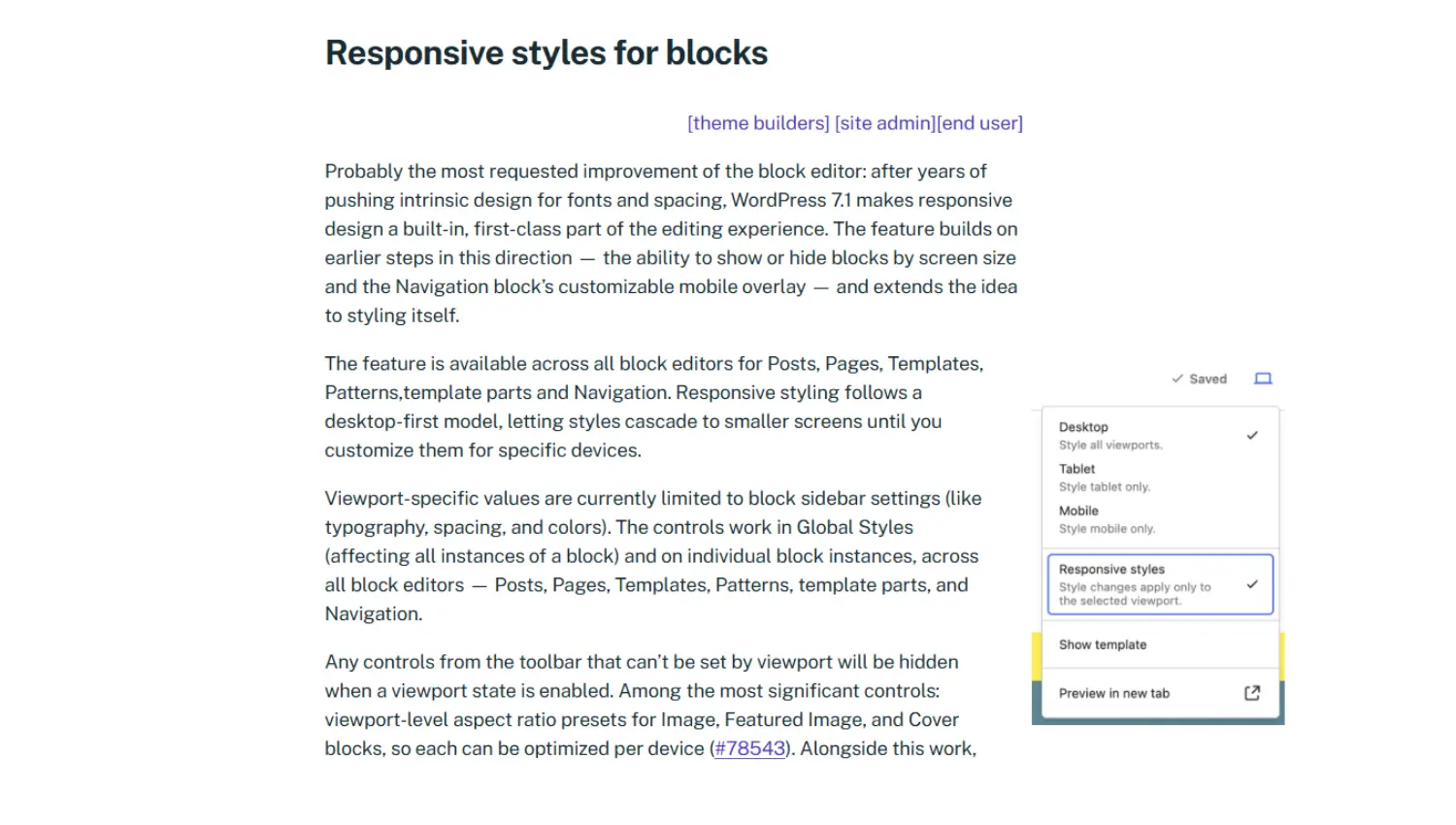Open Preview in new tab

pyautogui.click(x=1160, y=693)
